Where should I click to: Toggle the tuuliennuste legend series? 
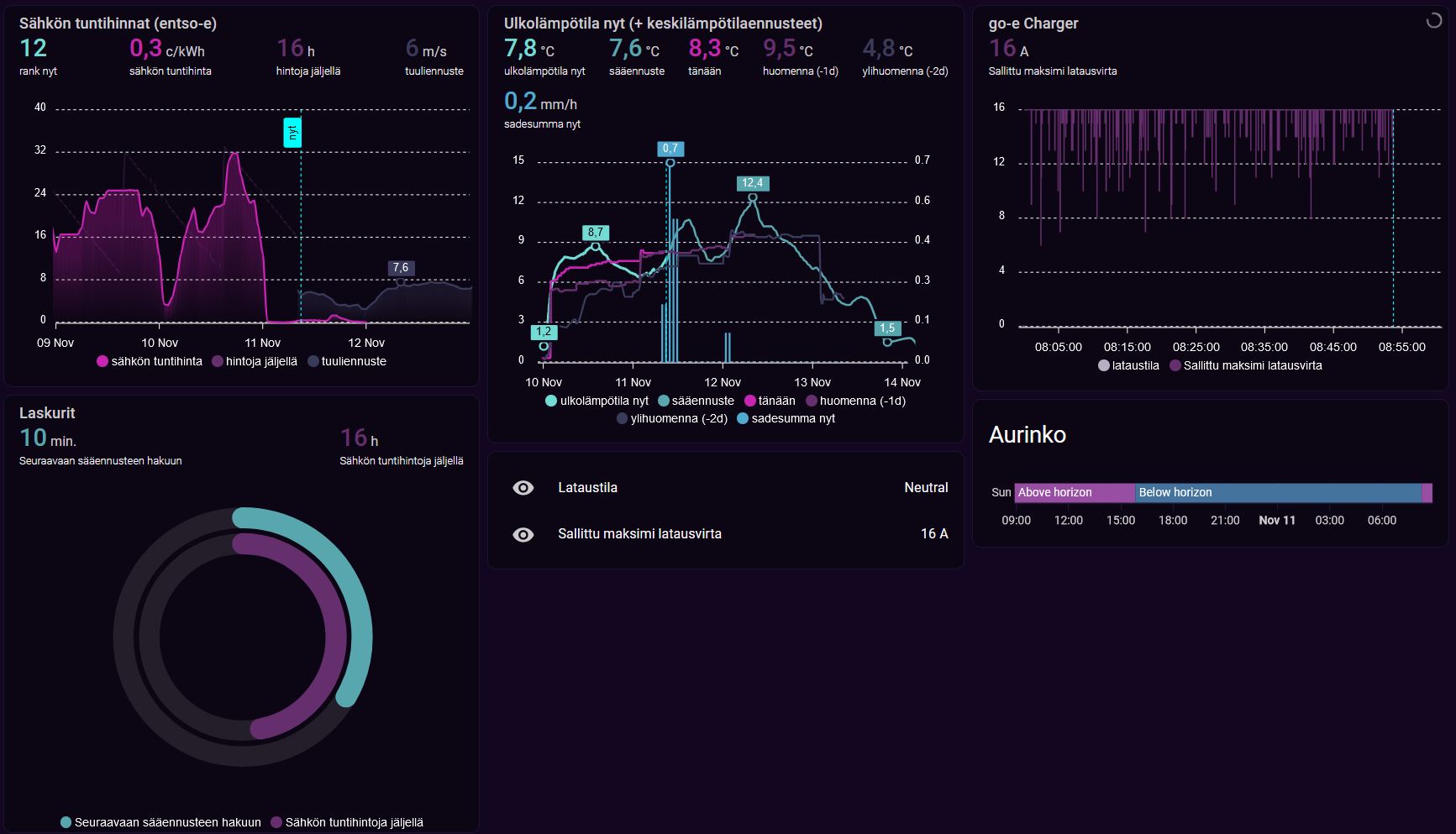[x=347, y=361]
